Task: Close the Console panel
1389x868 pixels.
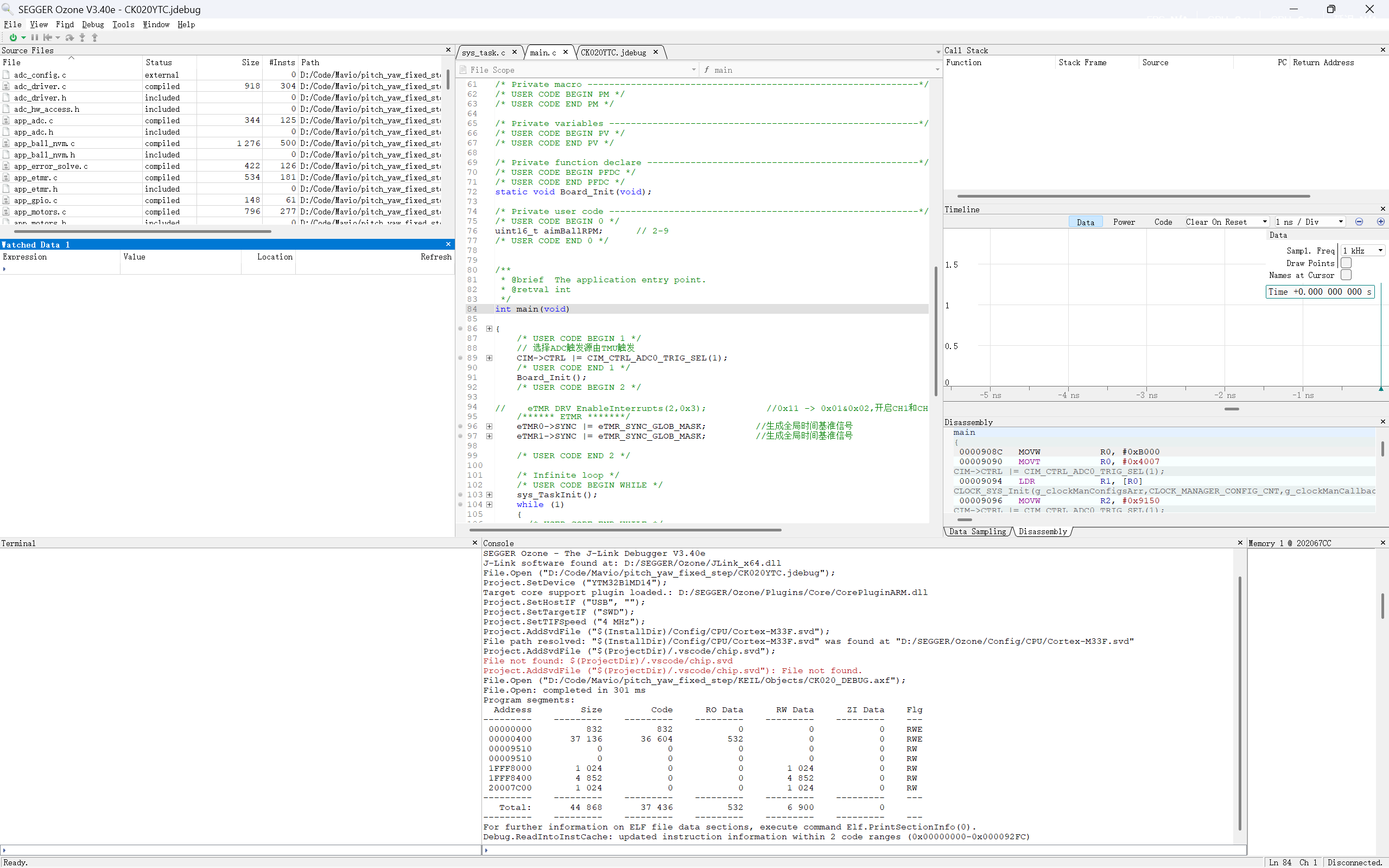Action: tap(1240, 543)
